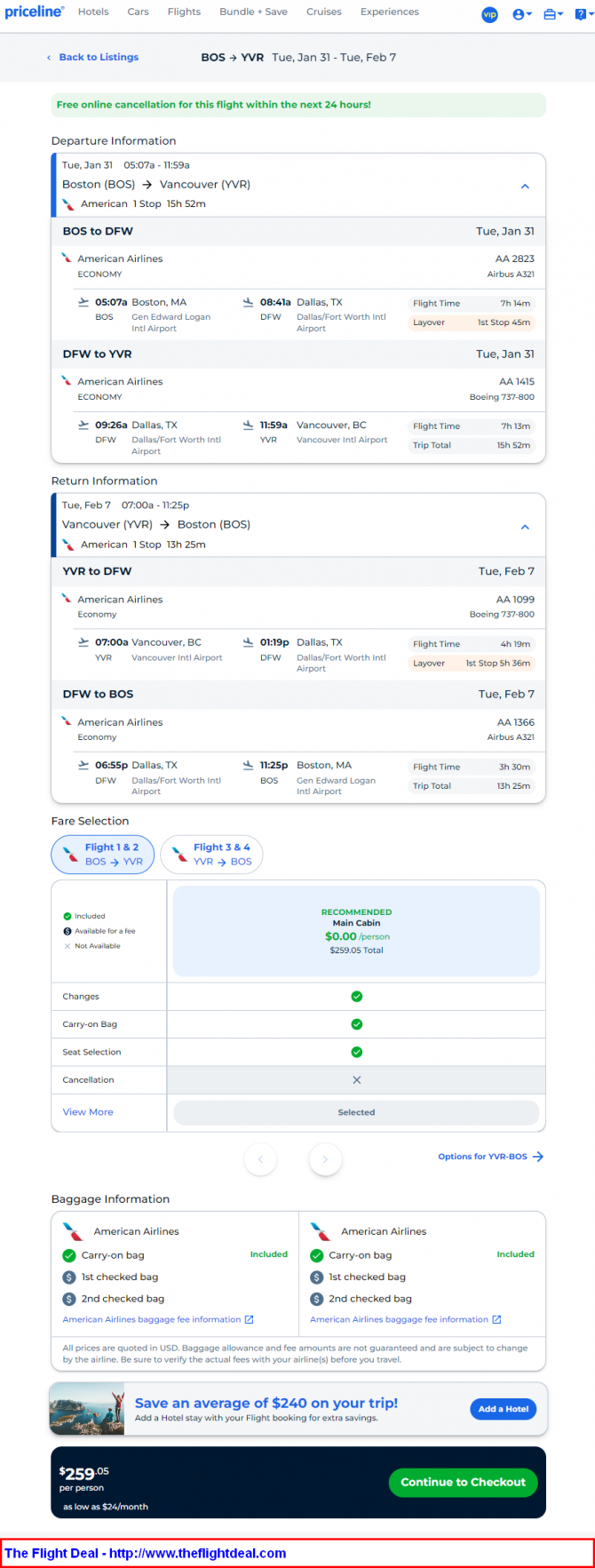Open Bundle + Save menu
This screenshot has width=595, height=1568.
click(253, 12)
